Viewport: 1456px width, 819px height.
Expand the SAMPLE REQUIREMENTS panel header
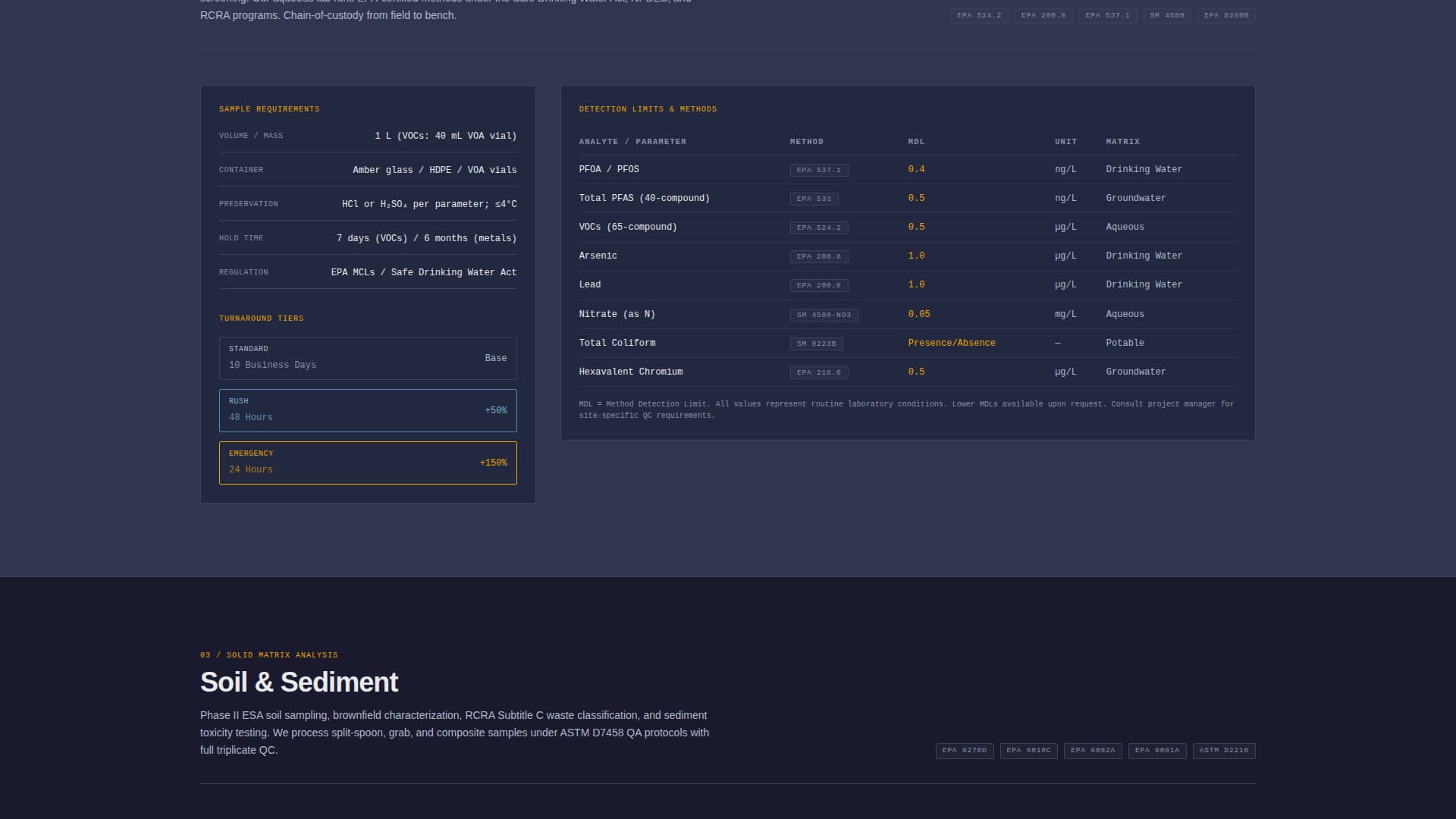[268, 108]
